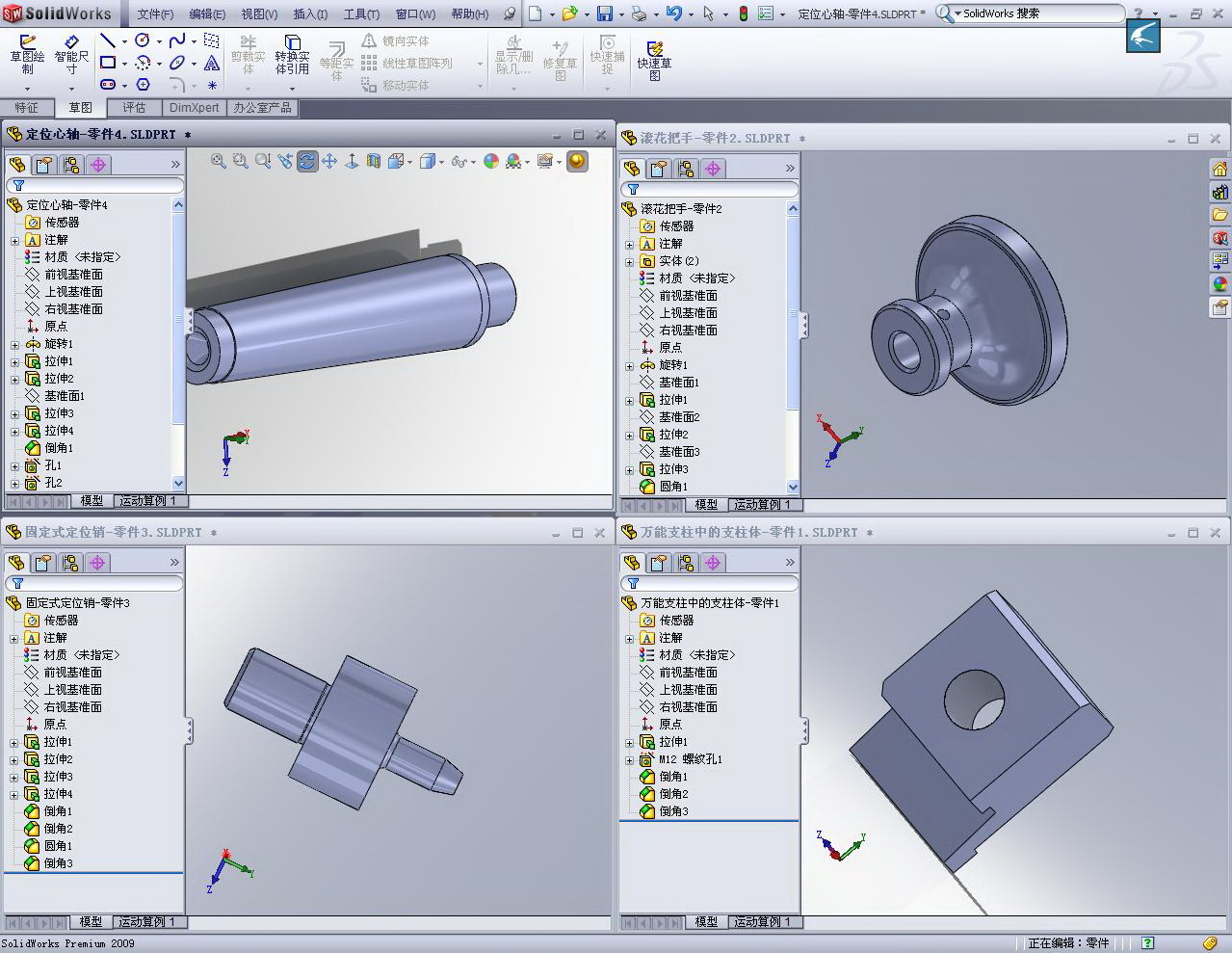Expand 拉伸3 feature in 零件4 tree
The image size is (1232, 953).
pyautogui.click(x=14, y=413)
